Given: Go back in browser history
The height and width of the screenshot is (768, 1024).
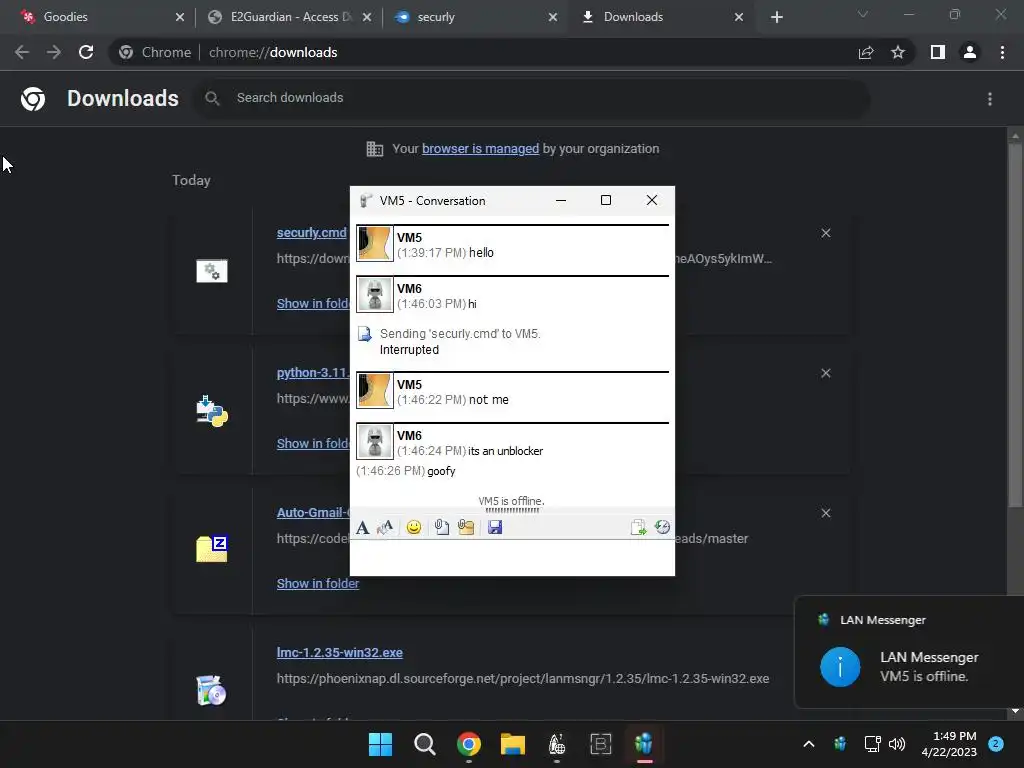Looking at the screenshot, I should (22, 52).
